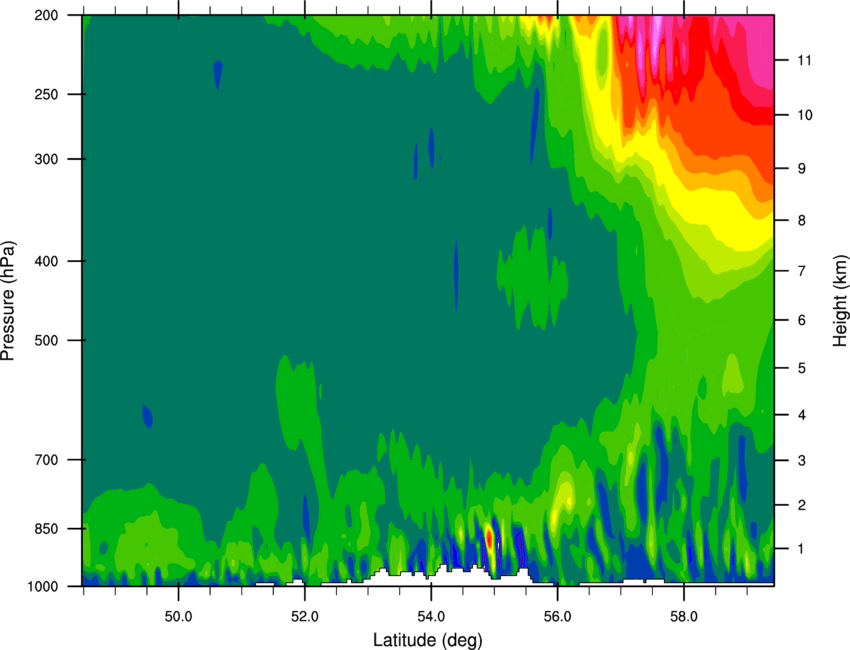Pick the 2 km height label
This screenshot has width=850, height=650.
point(802,505)
